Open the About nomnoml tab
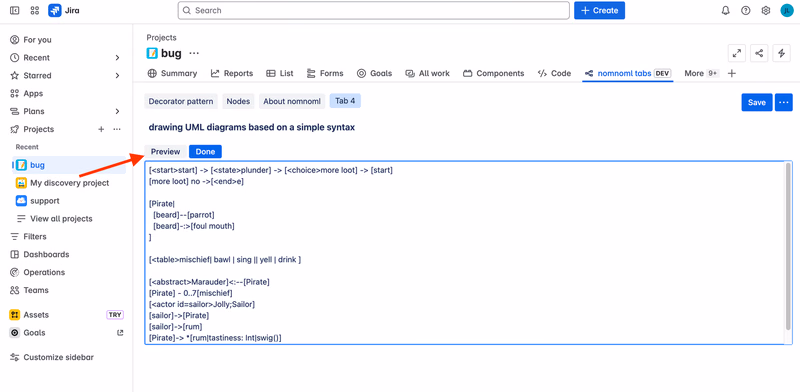800x392 pixels. point(292,101)
